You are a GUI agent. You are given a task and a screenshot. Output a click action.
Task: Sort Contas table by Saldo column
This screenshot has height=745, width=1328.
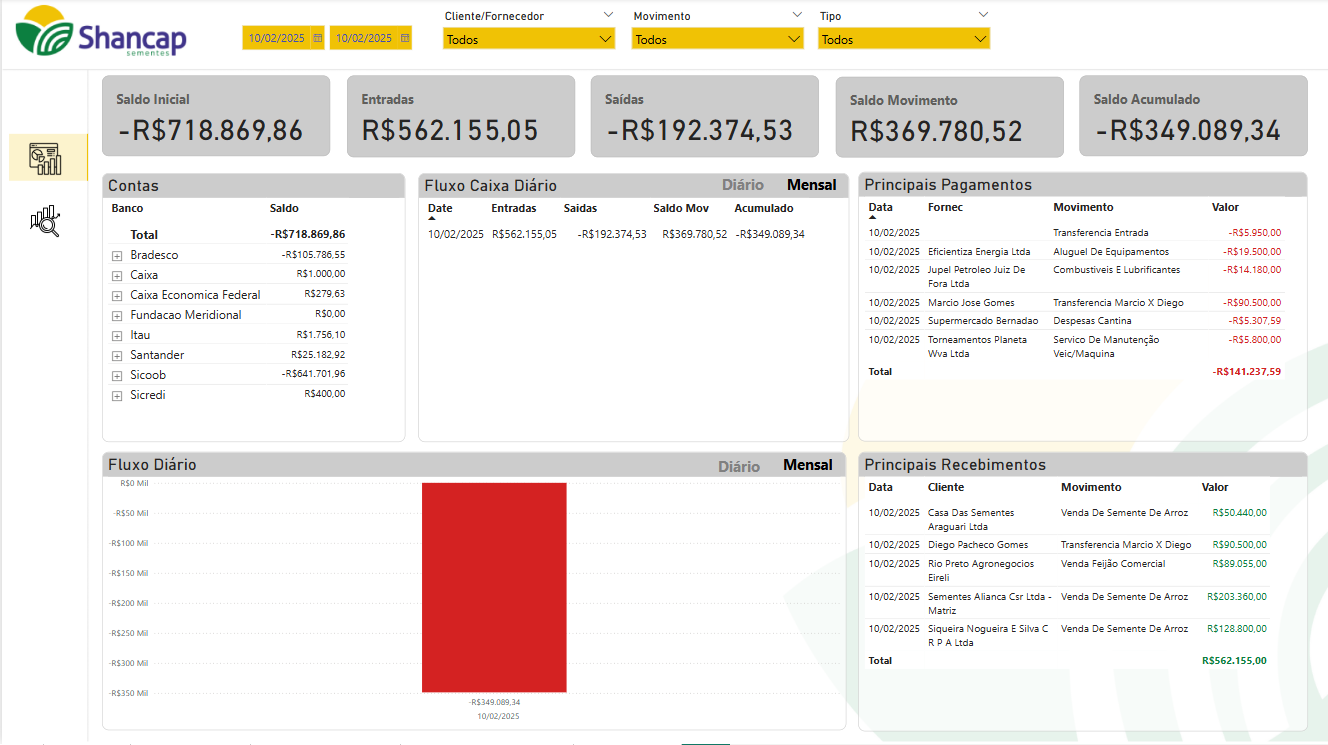point(284,209)
